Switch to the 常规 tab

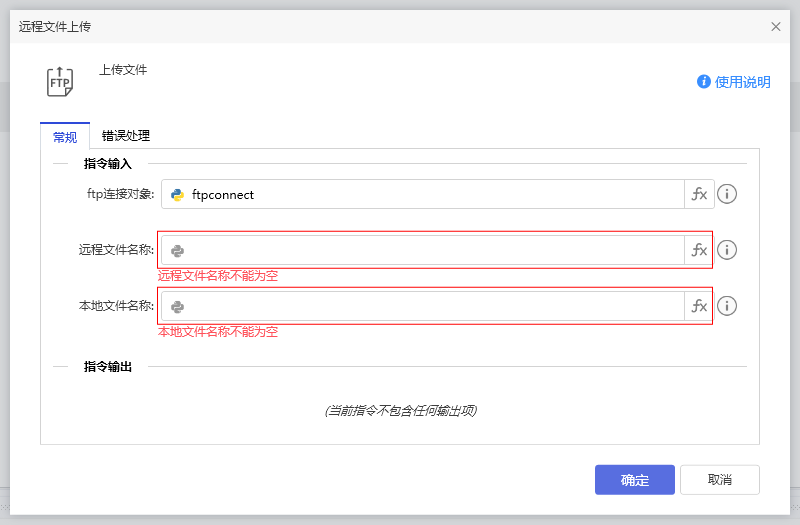click(65, 136)
